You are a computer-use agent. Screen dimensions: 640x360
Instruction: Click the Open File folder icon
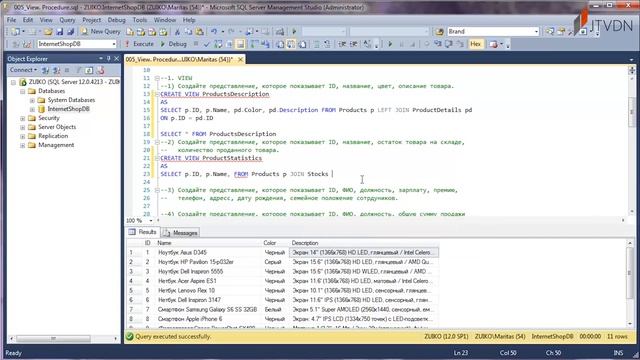click(48, 31)
